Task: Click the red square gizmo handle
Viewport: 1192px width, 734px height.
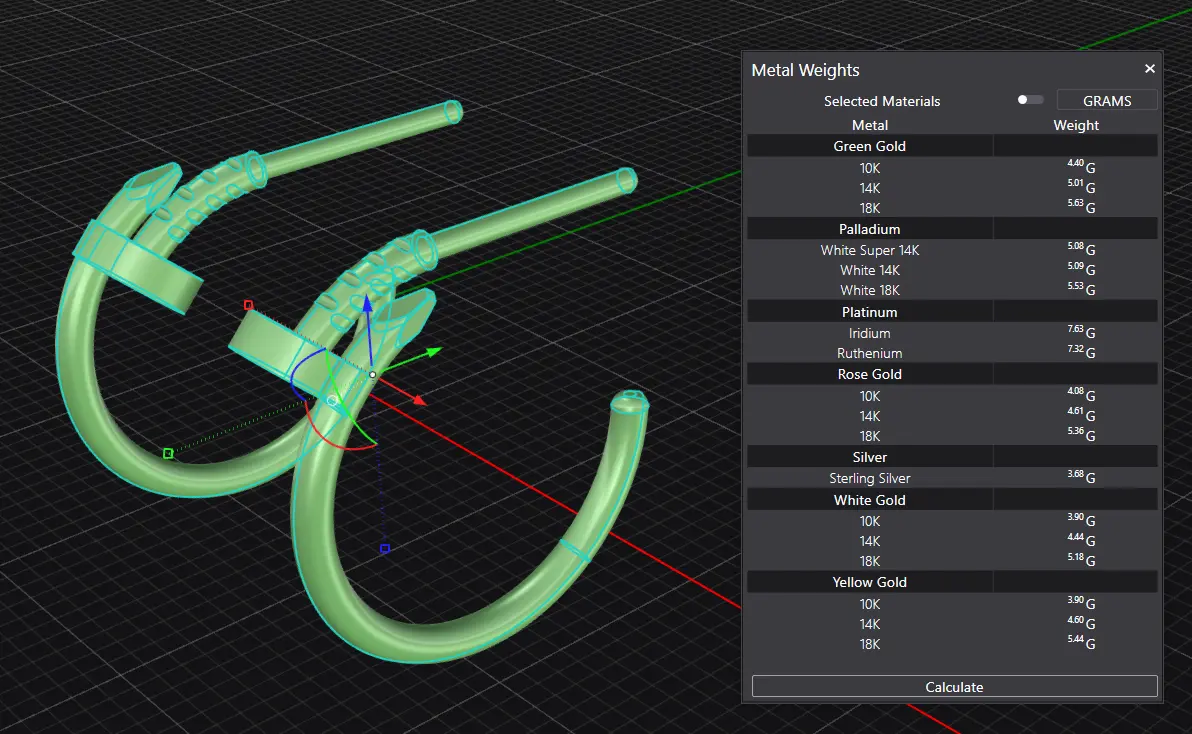Action: (x=249, y=305)
